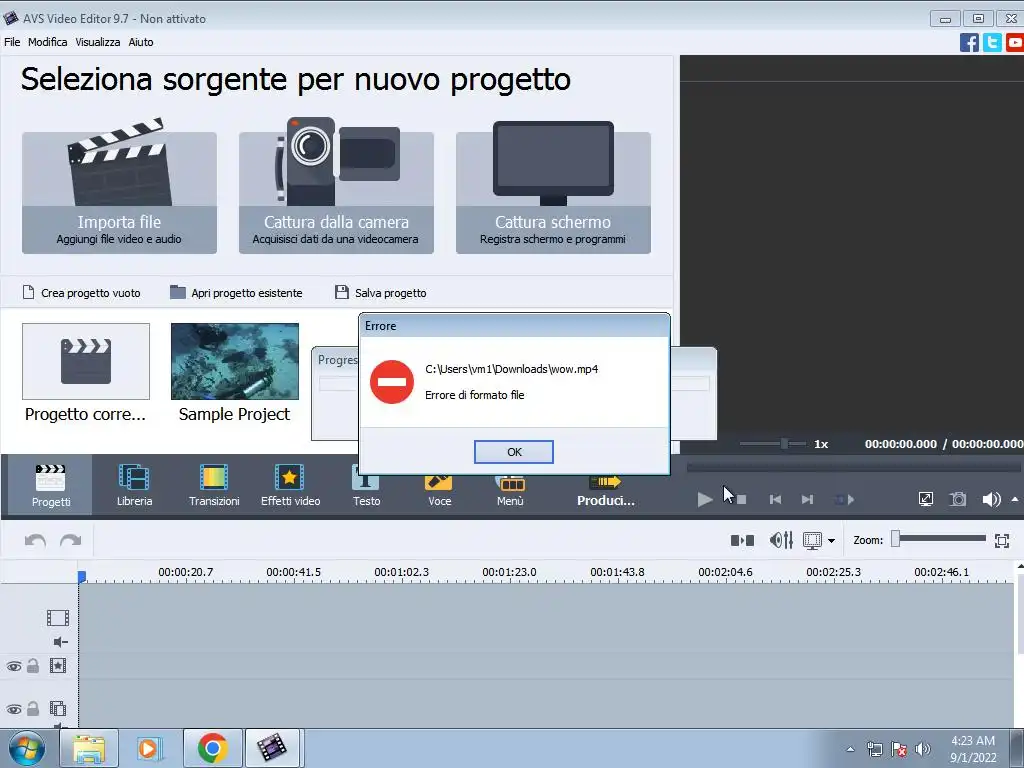Lock the video overlay track

click(33, 708)
